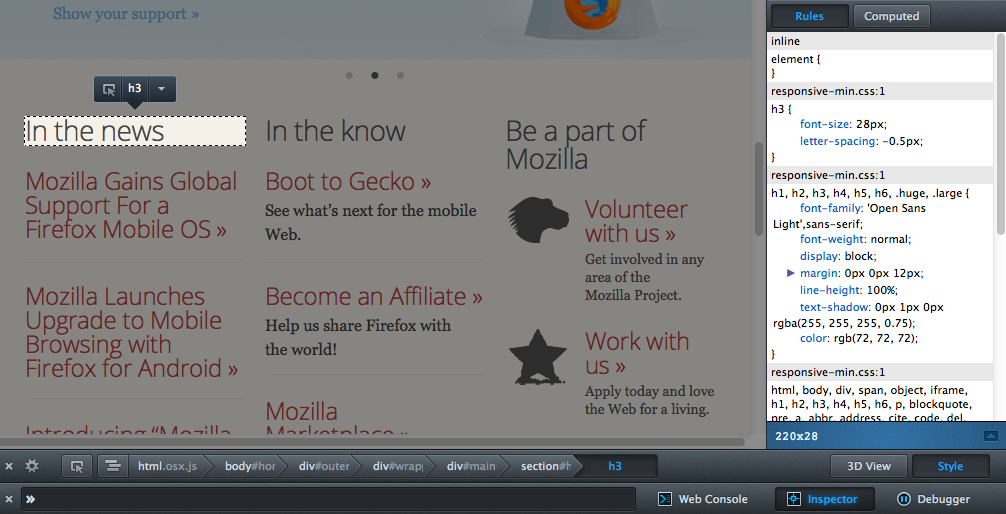Click the font-size property name
Image resolution: width=1006 pixels, height=514 pixels.
point(824,124)
